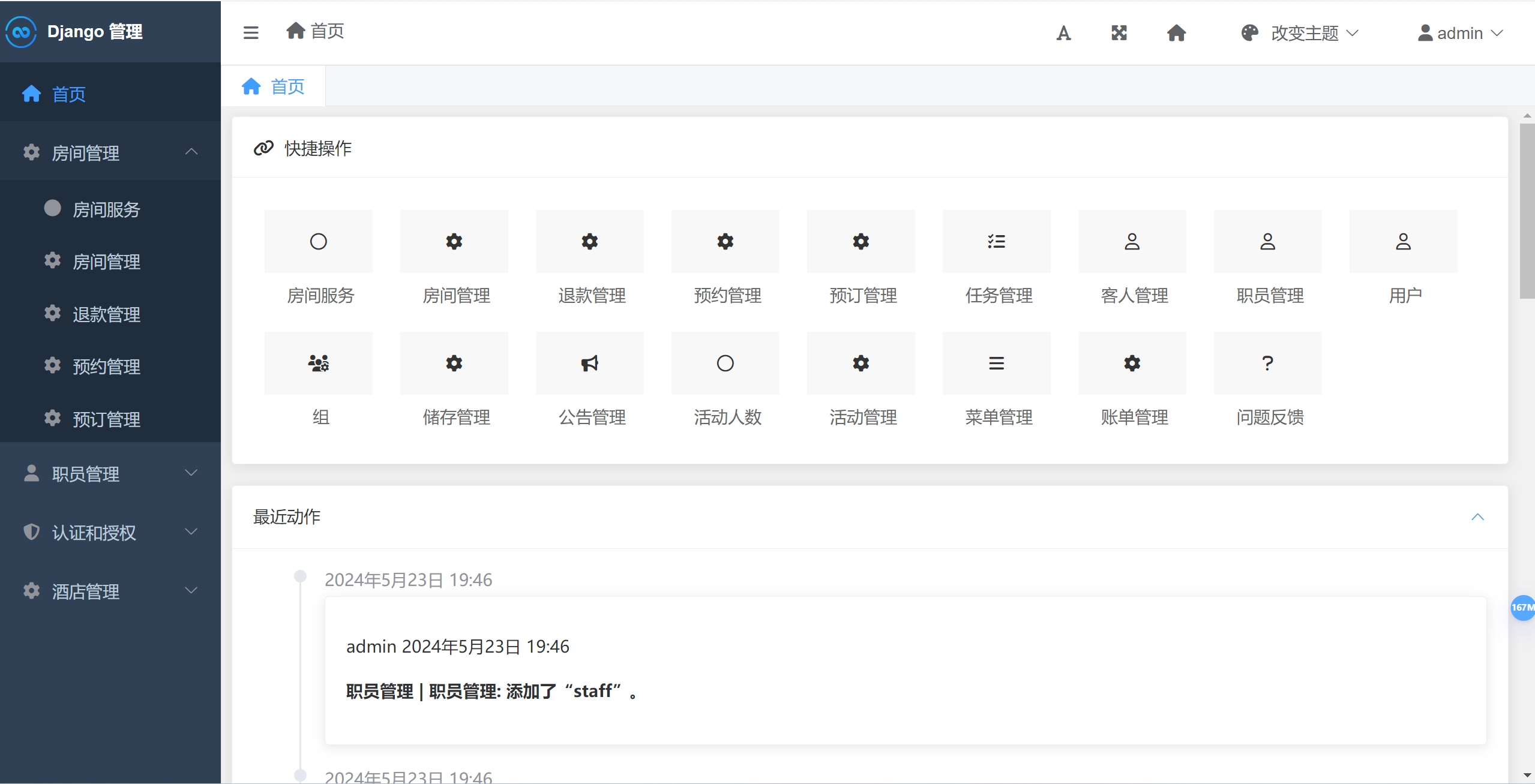Click the 房间服务 quick action circle icon
The height and width of the screenshot is (784, 1535).
[x=319, y=242]
